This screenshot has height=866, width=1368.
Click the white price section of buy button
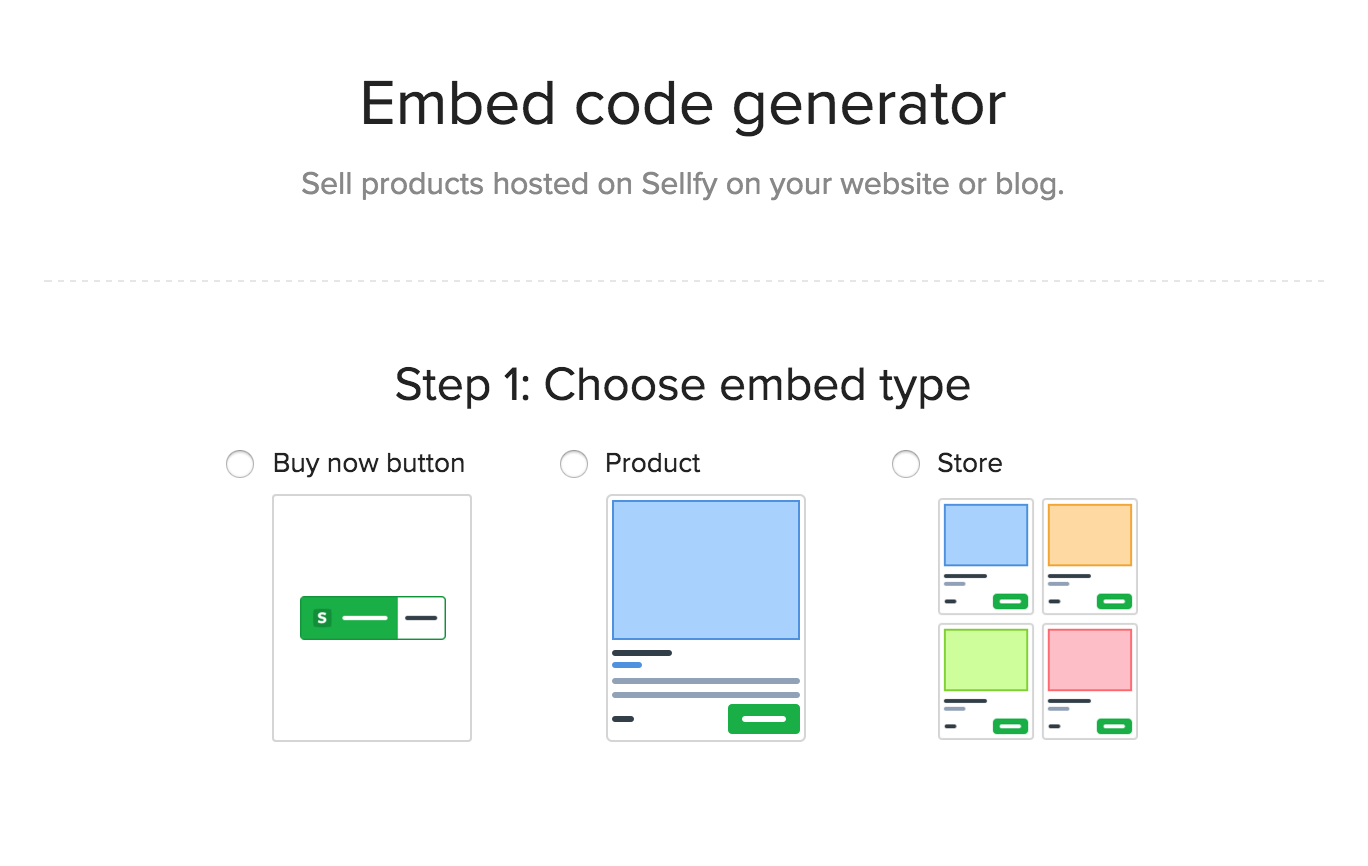(x=421, y=618)
